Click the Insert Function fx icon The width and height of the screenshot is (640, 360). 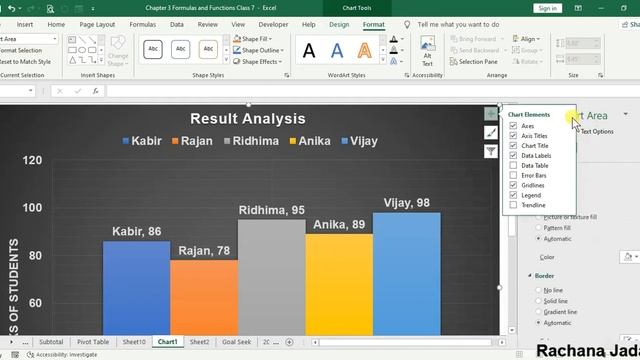[x=96, y=91]
